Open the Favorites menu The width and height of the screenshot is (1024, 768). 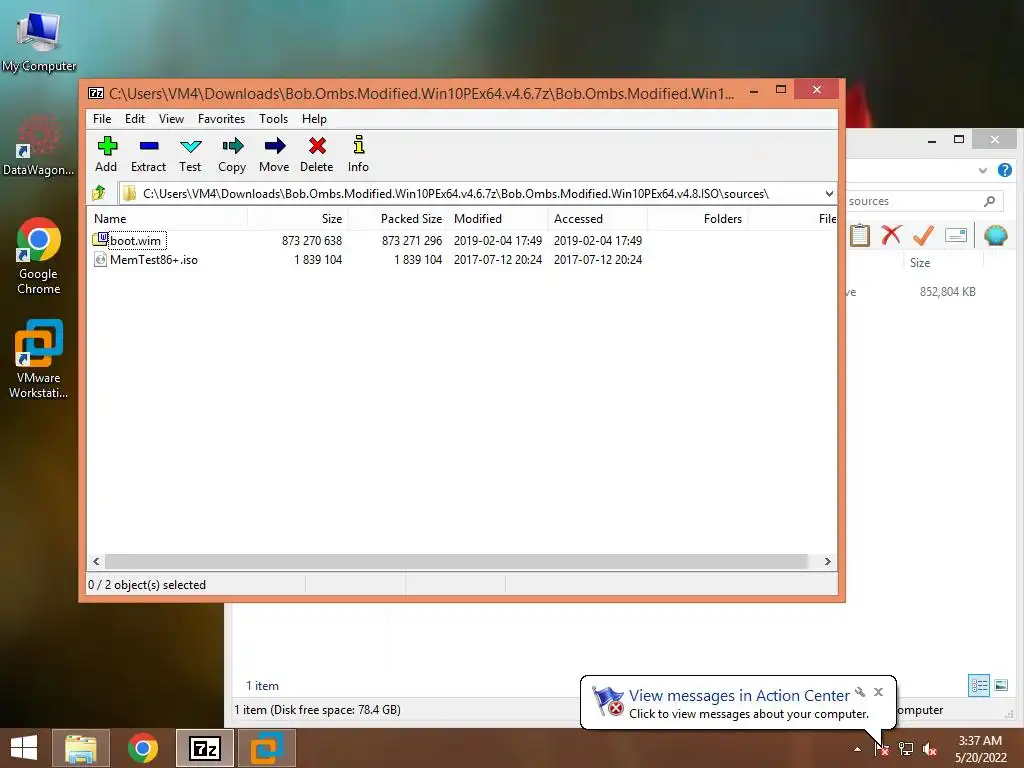tap(221, 119)
